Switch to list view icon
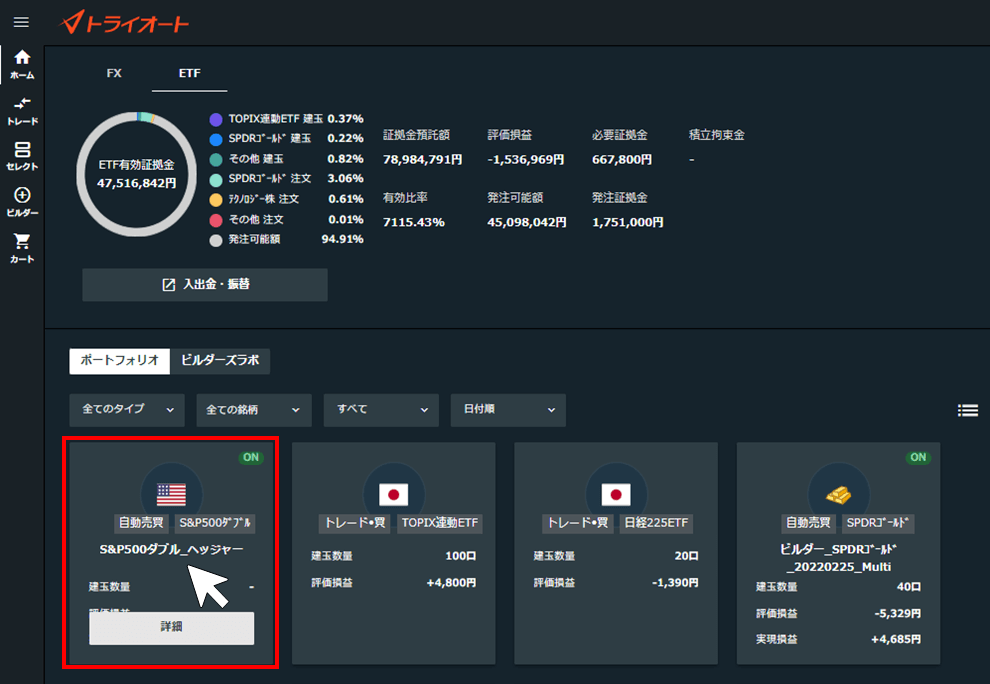This screenshot has width=990, height=684. [x=968, y=411]
